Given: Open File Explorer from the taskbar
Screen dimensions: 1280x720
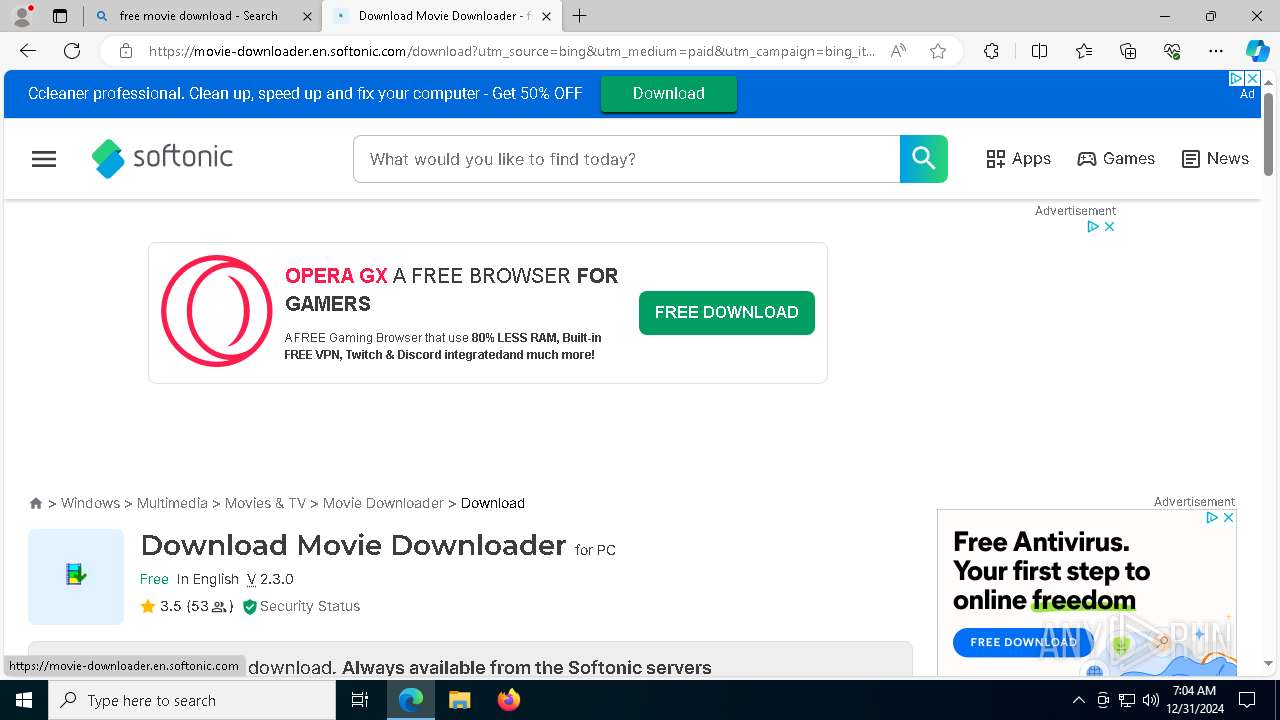Looking at the screenshot, I should coord(459,700).
